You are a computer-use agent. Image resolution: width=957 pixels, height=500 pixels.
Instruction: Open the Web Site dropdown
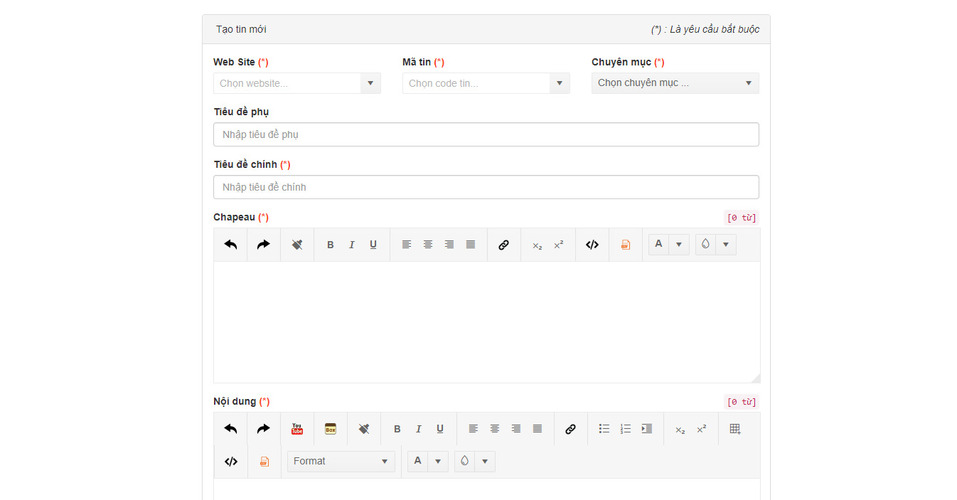(x=297, y=84)
